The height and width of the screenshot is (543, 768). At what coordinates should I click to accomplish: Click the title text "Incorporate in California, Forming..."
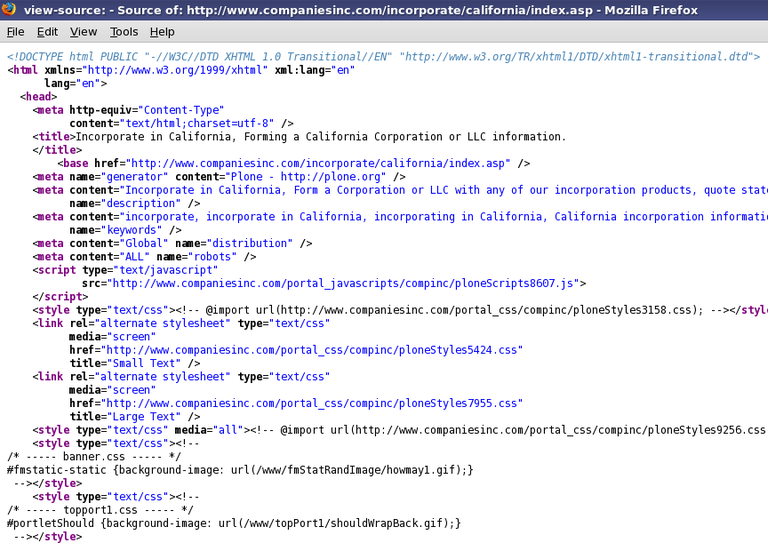click(x=321, y=137)
